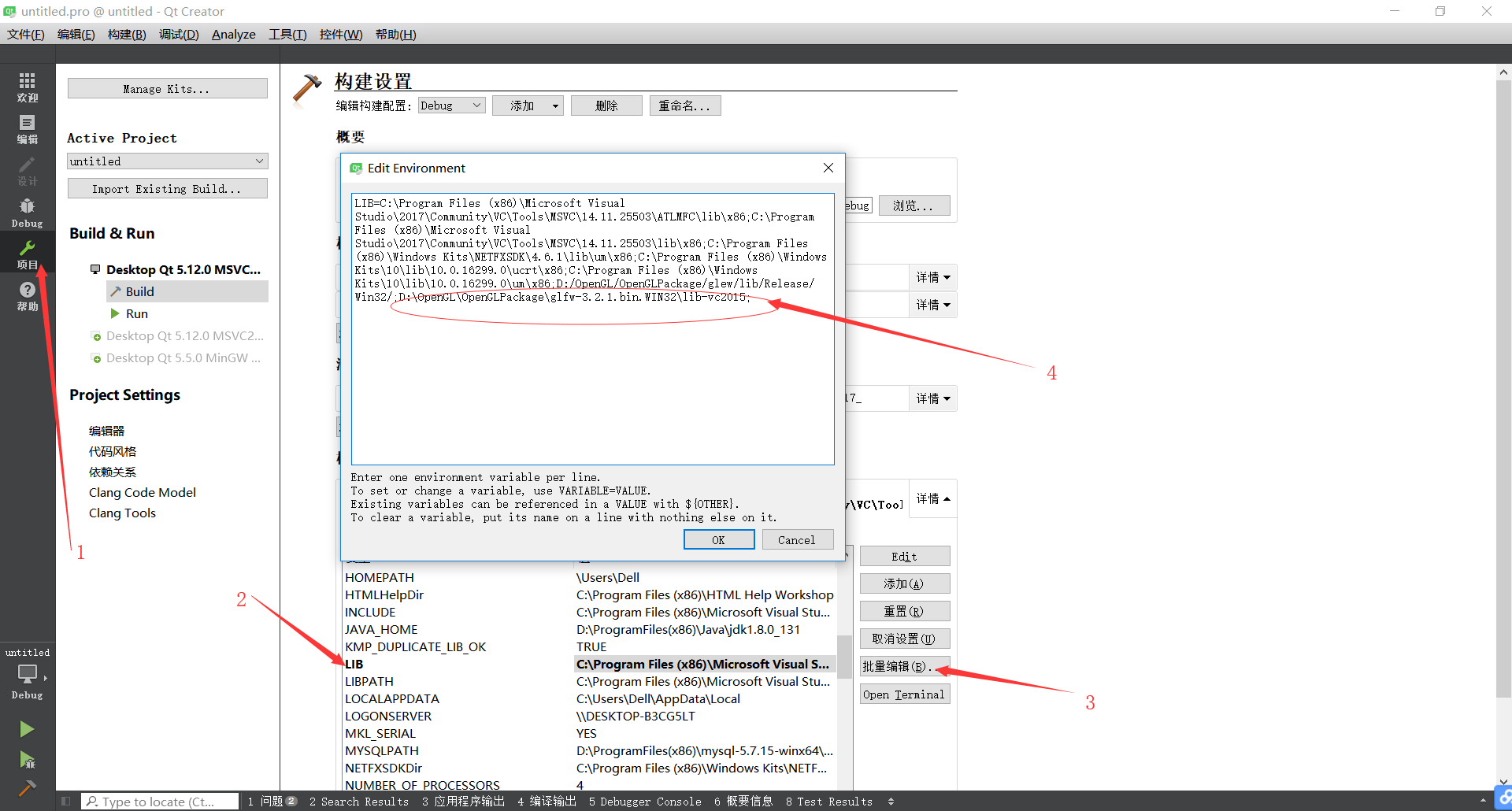Screen dimensions: 1512x811
Task: Open the 帮助(H) menu
Action: pos(396,34)
